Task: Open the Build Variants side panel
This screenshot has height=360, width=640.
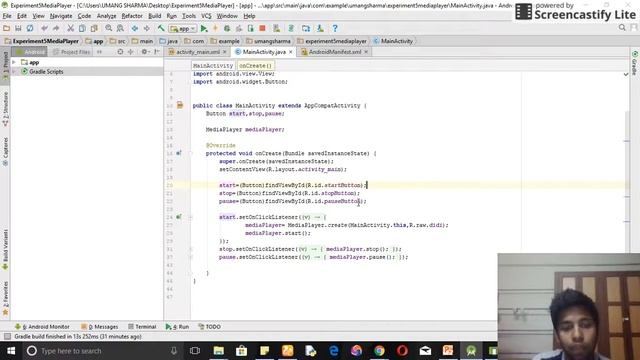Action: tap(5, 249)
